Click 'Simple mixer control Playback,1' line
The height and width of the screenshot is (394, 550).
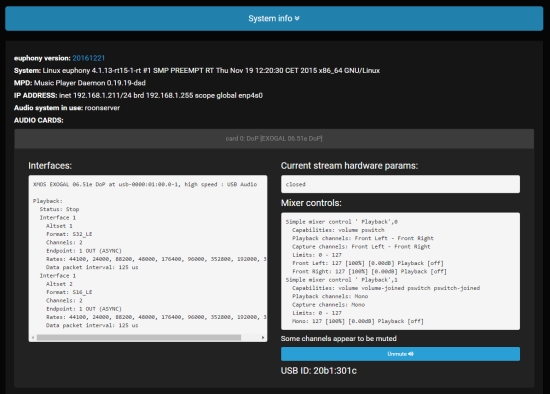coord(341,280)
